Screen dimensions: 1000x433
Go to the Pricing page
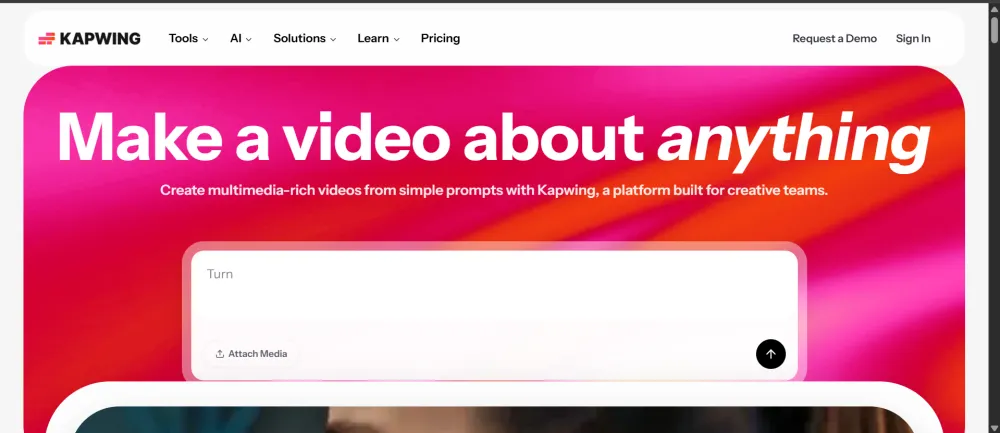tap(440, 38)
